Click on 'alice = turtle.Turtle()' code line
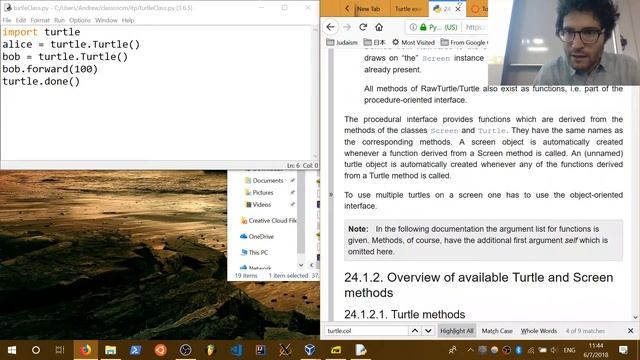 (x=71, y=44)
